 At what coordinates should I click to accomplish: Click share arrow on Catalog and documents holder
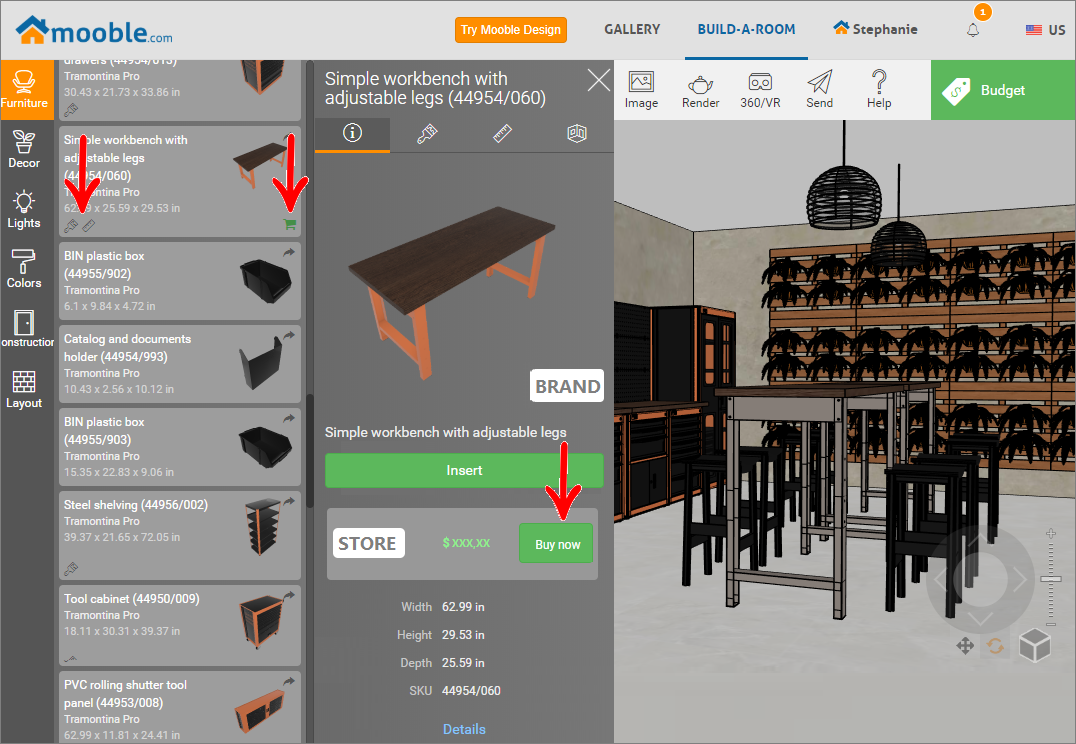[x=289, y=336]
